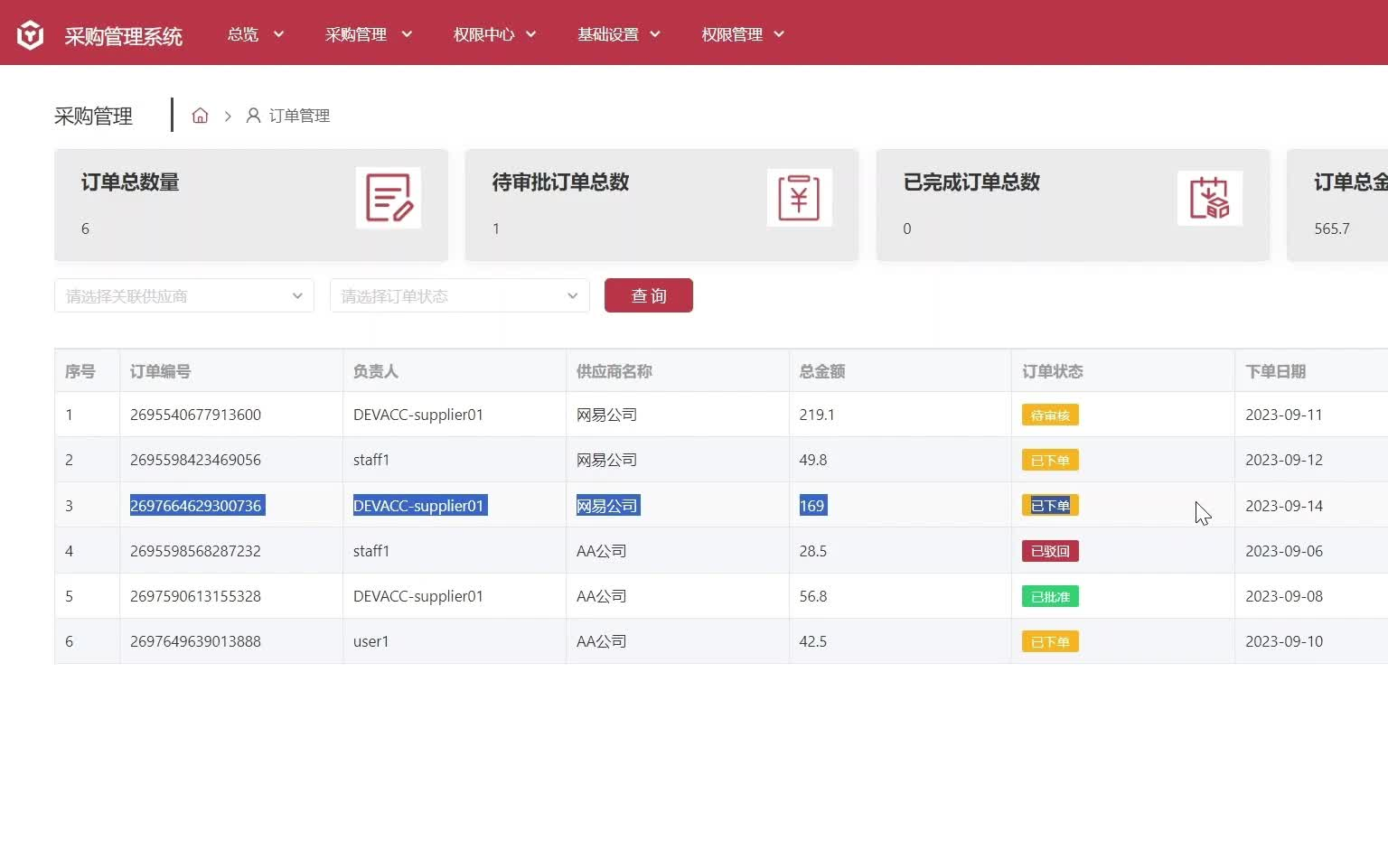The image size is (1388, 868).
Task: Click date 2023-09-14
Action: [x=1283, y=506]
